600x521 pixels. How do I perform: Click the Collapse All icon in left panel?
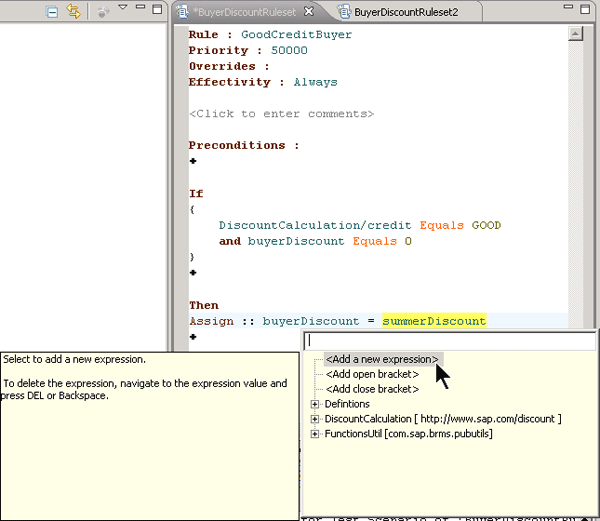53,12
